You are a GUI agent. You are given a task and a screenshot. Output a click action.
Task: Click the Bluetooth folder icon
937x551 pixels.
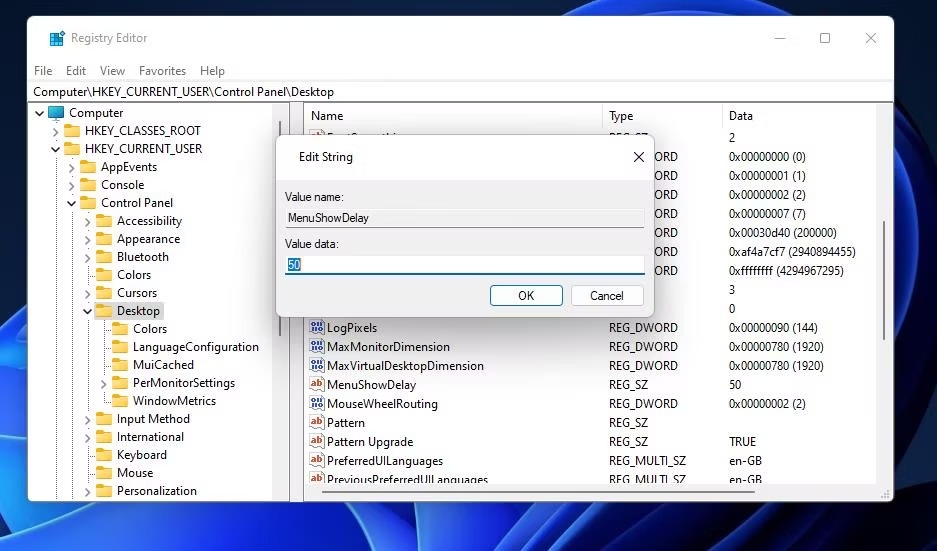pos(104,256)
